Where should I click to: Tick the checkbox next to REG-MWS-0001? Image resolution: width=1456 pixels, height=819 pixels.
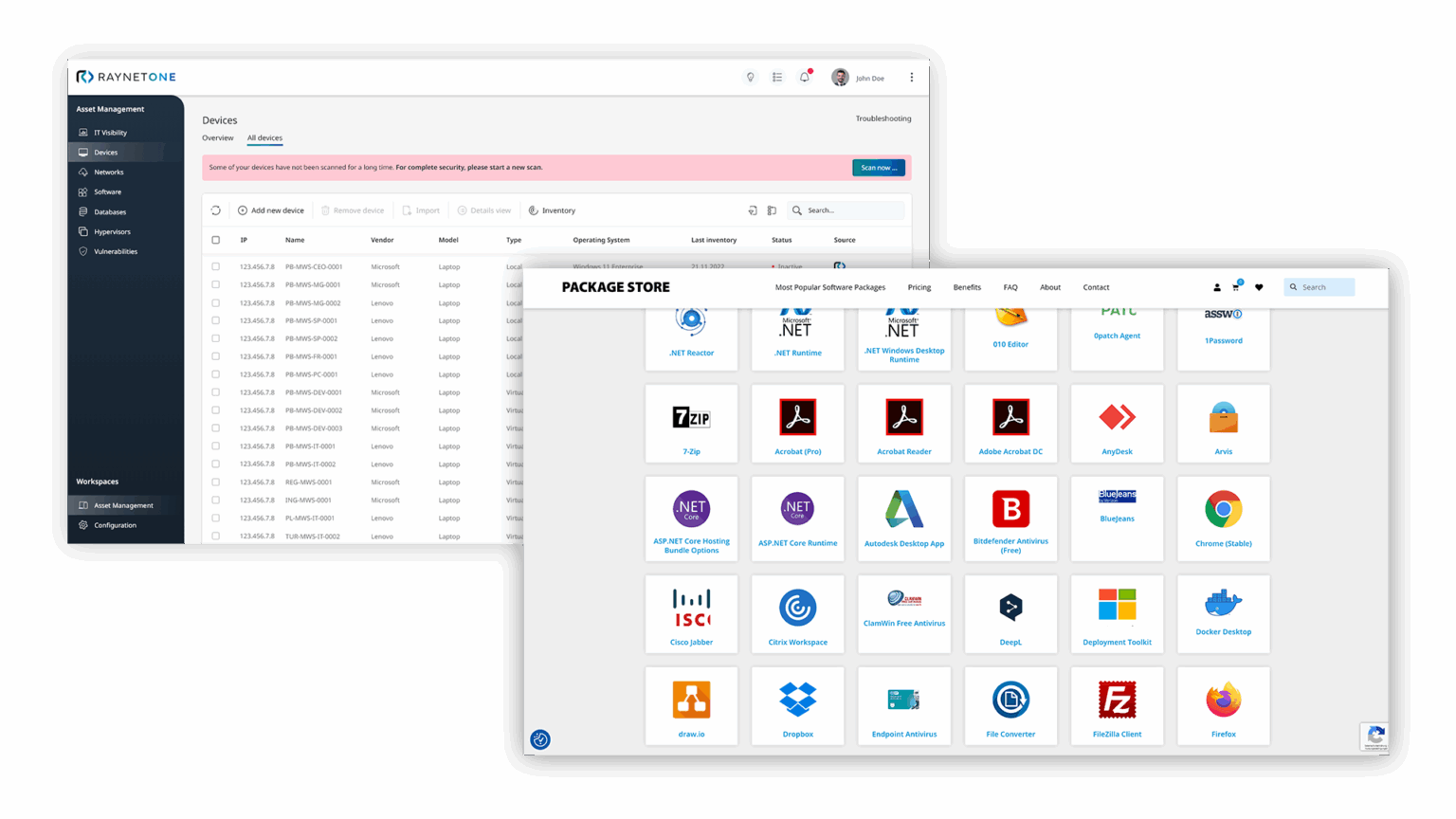point(215,482)
